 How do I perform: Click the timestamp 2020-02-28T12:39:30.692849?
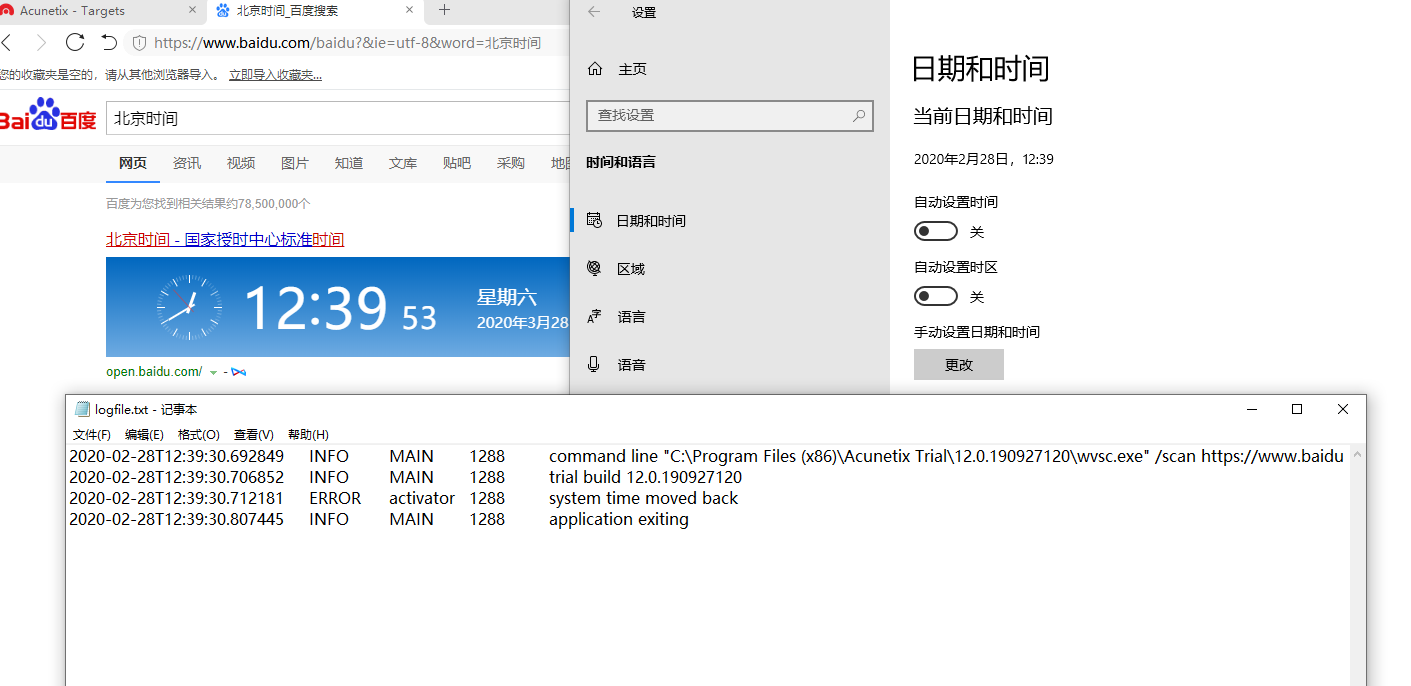pos(176,456)
